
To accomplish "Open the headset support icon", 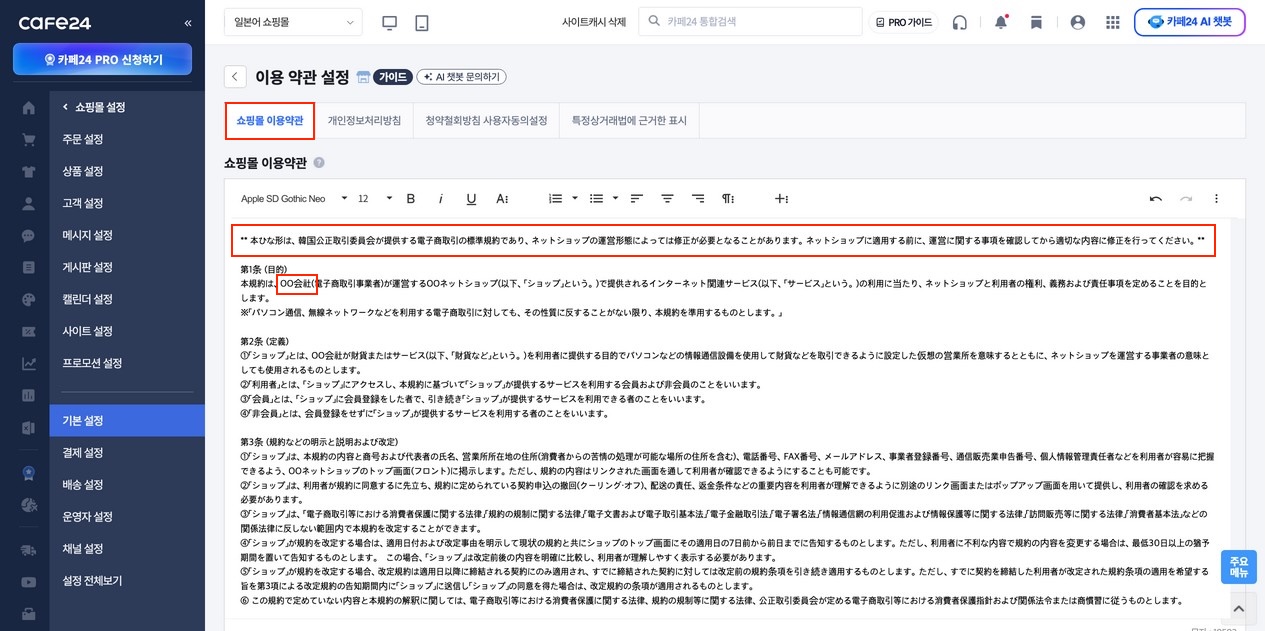I will pyautogui.click(x=960, y=22).
